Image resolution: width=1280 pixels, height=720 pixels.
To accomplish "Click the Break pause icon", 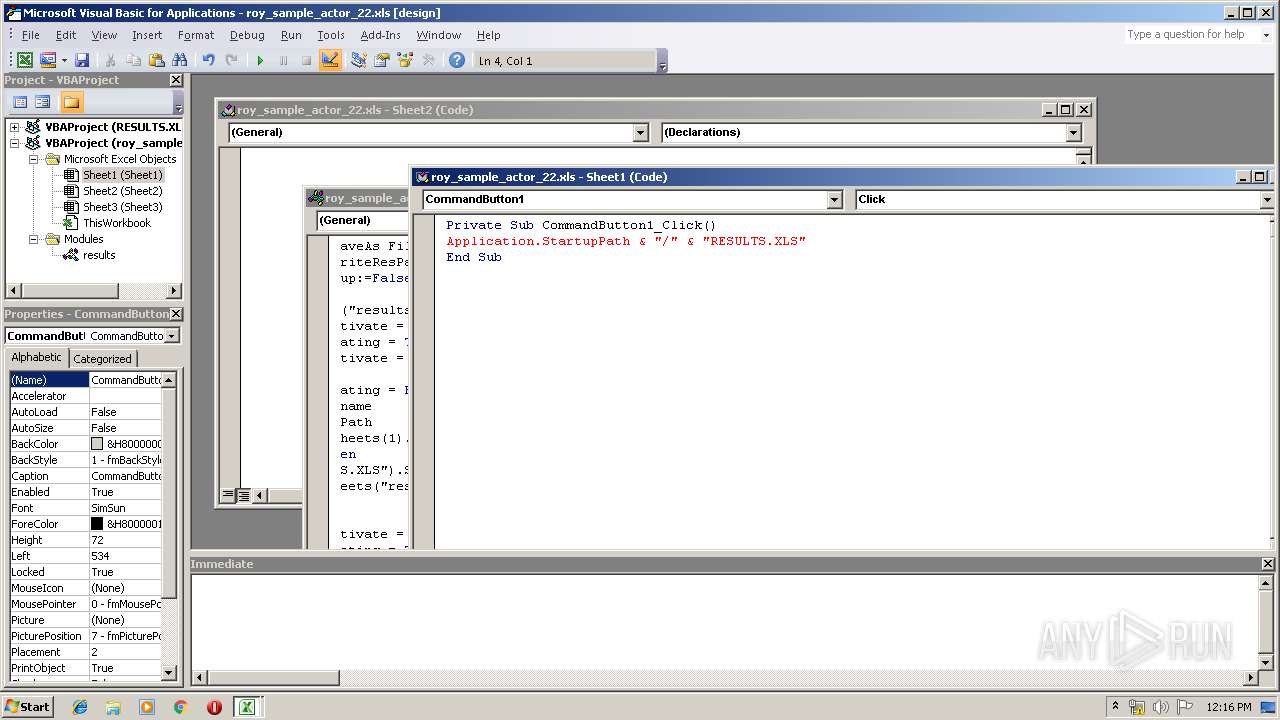I will click(x=283, y=61).
